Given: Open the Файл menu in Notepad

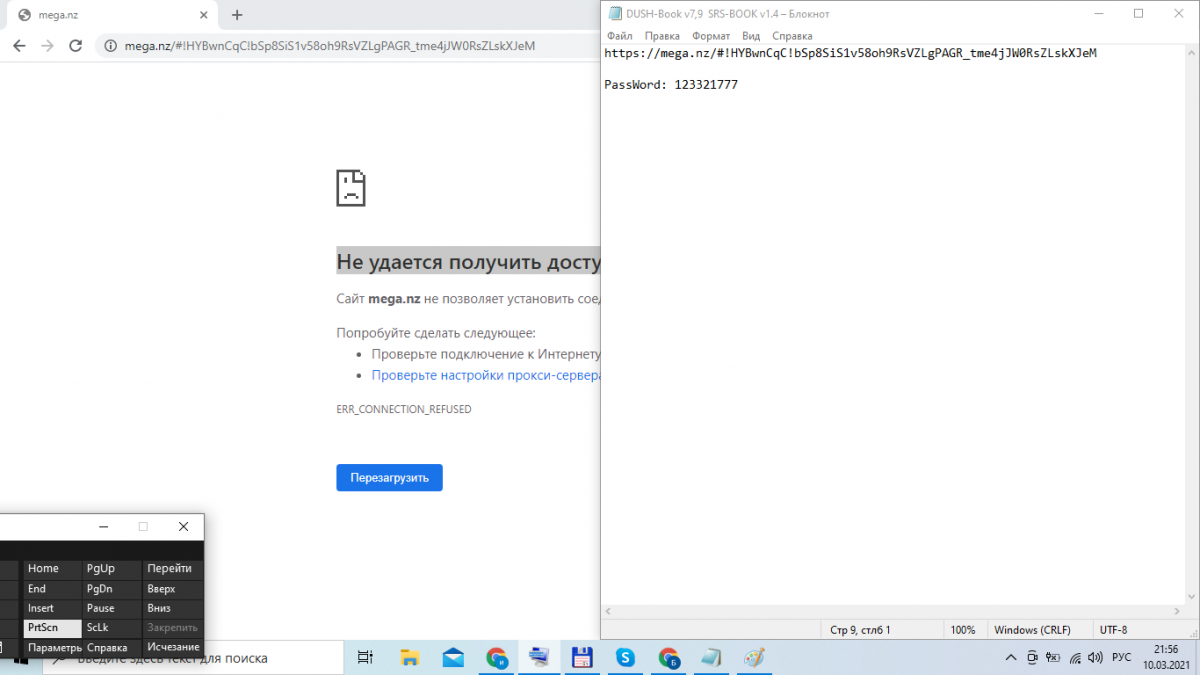Looking at the screenshot, I should click(x=619, y=35).
